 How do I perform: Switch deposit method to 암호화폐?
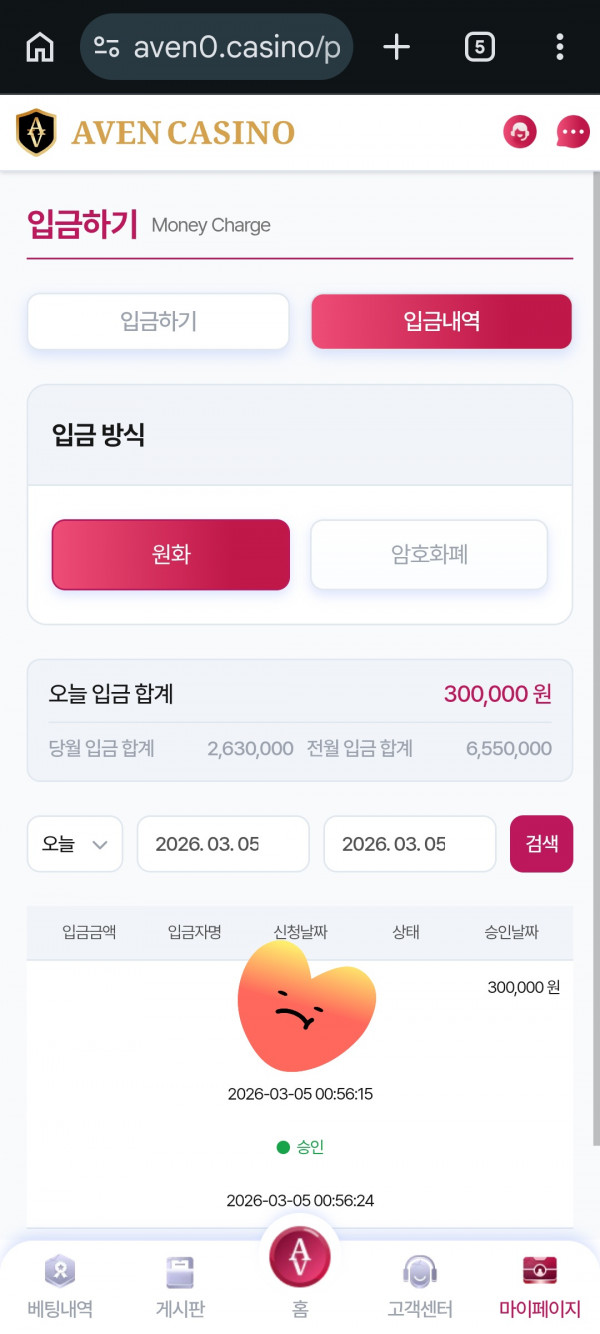click(428, 554)
